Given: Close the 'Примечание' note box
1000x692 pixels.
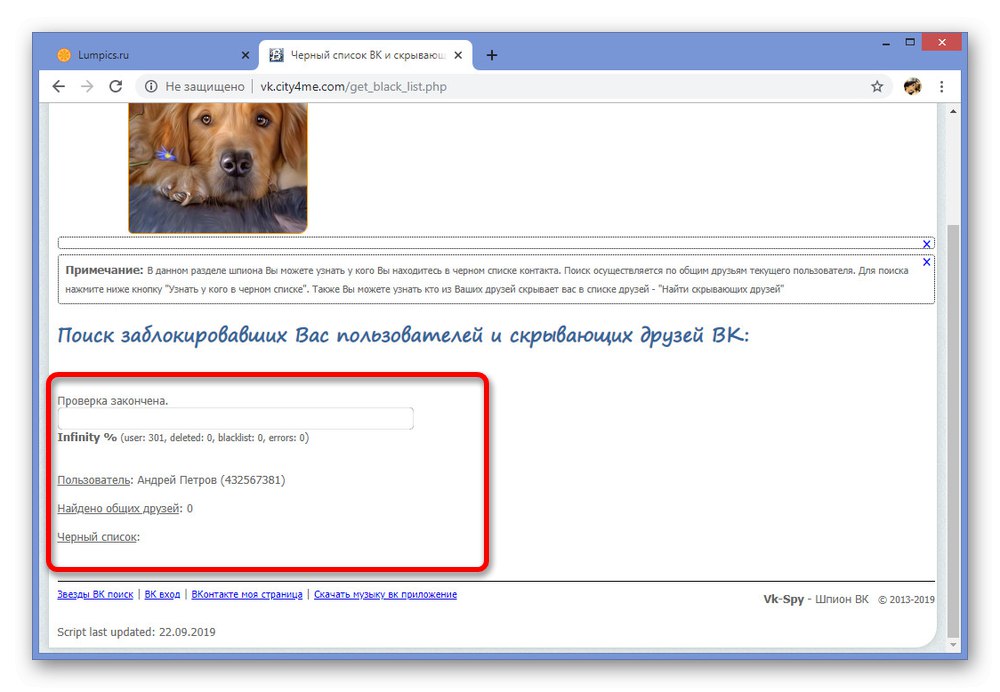Looking at the screenshot, I should [927, 261].
